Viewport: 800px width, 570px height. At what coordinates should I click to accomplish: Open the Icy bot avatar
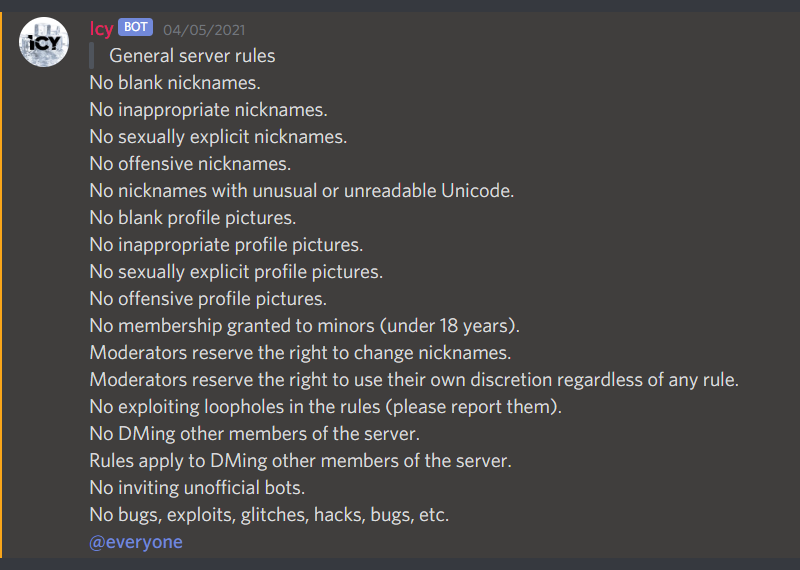tap(44, 42)
